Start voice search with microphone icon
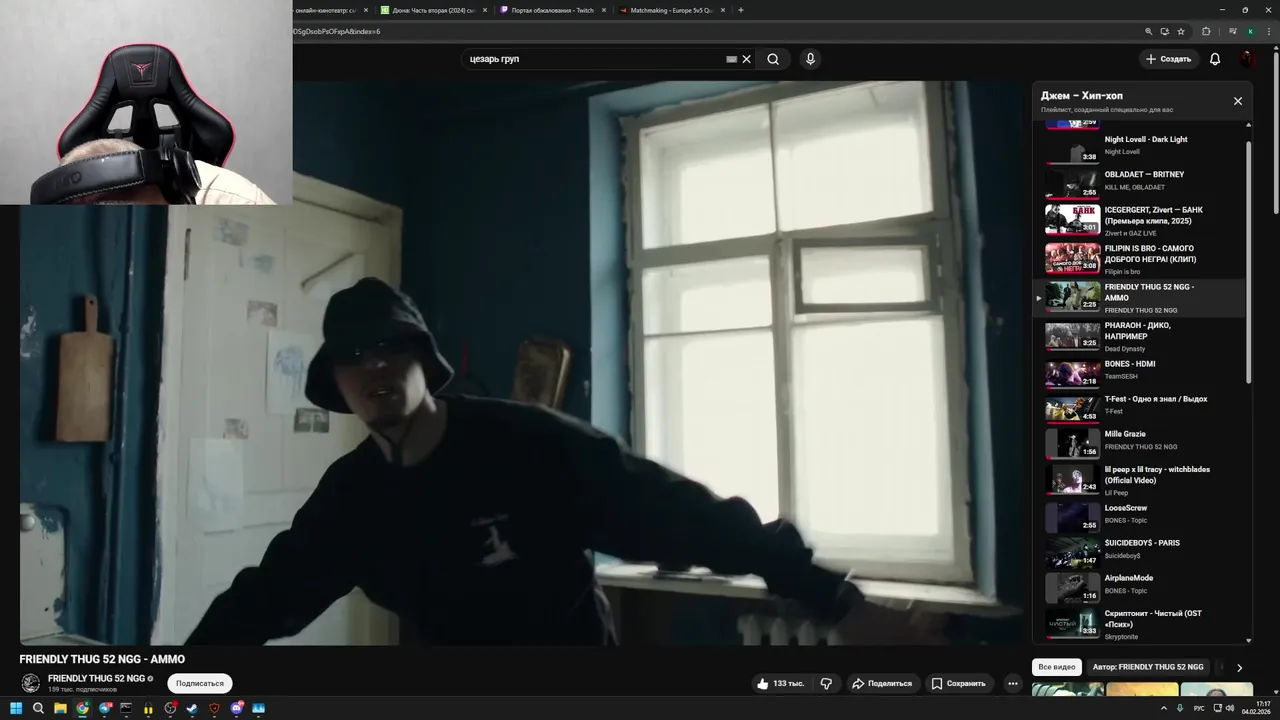The image size is (1280, 720). (810, 59)
